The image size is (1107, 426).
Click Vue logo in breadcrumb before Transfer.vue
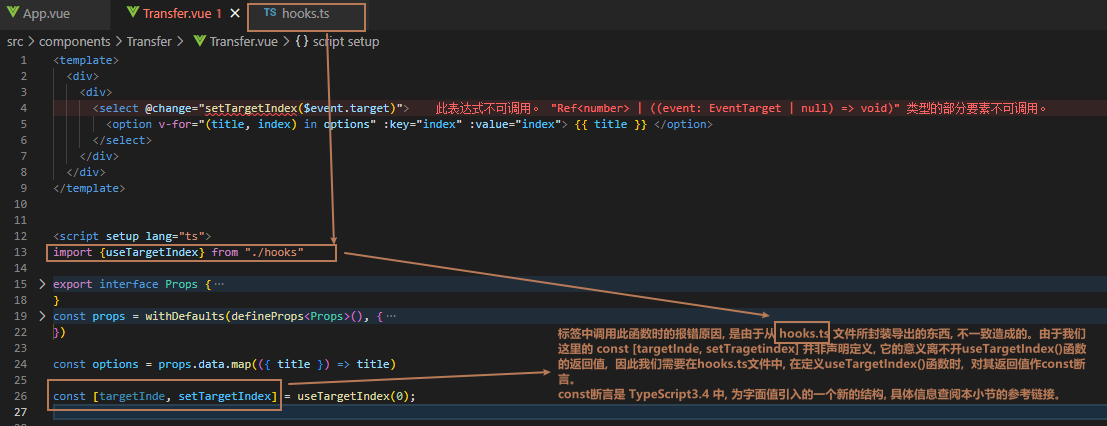[199, 41]
